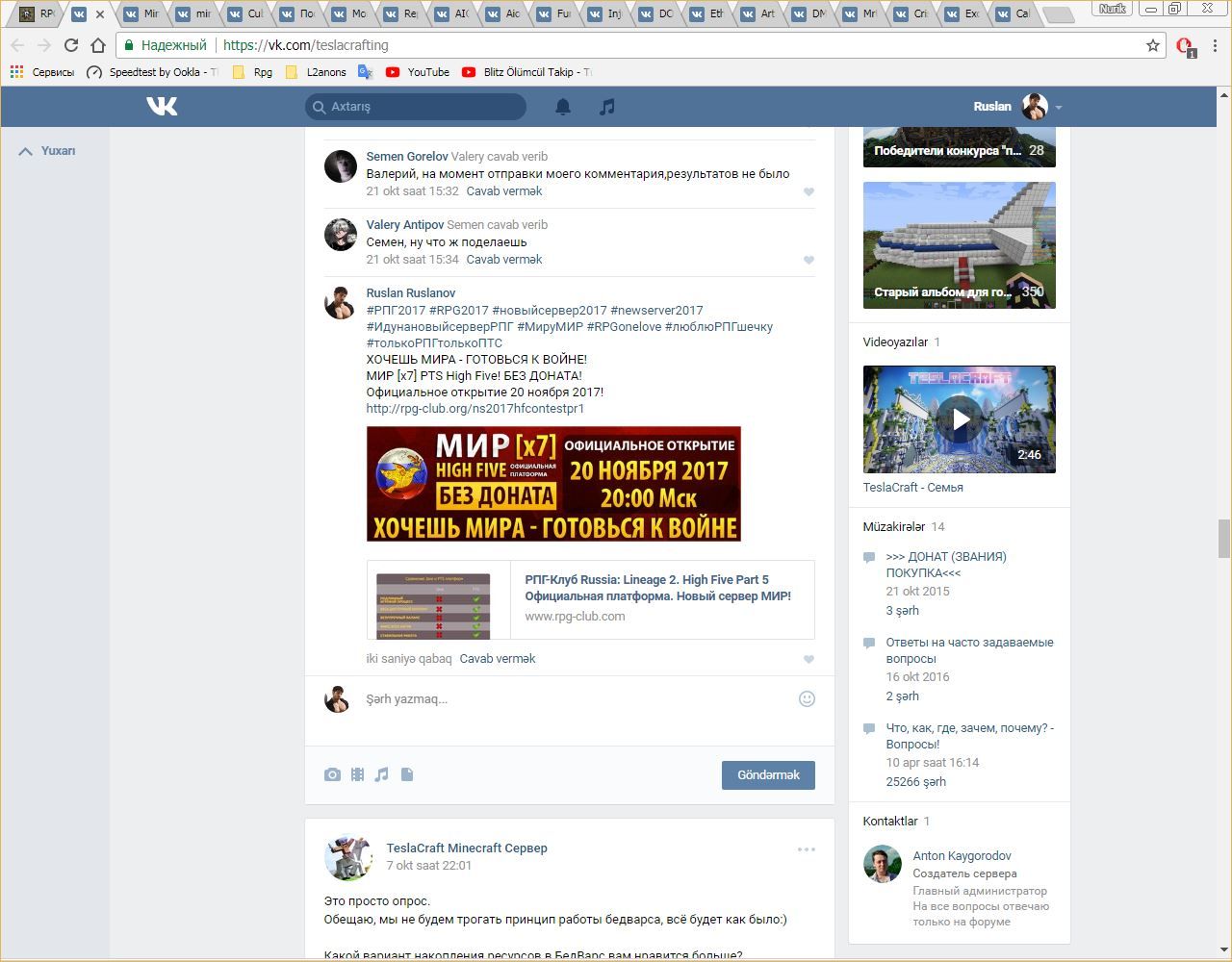The image size is (1232, 962).
Task: Open the Победители конкурса album thumbnail
Action: point(960,146)
